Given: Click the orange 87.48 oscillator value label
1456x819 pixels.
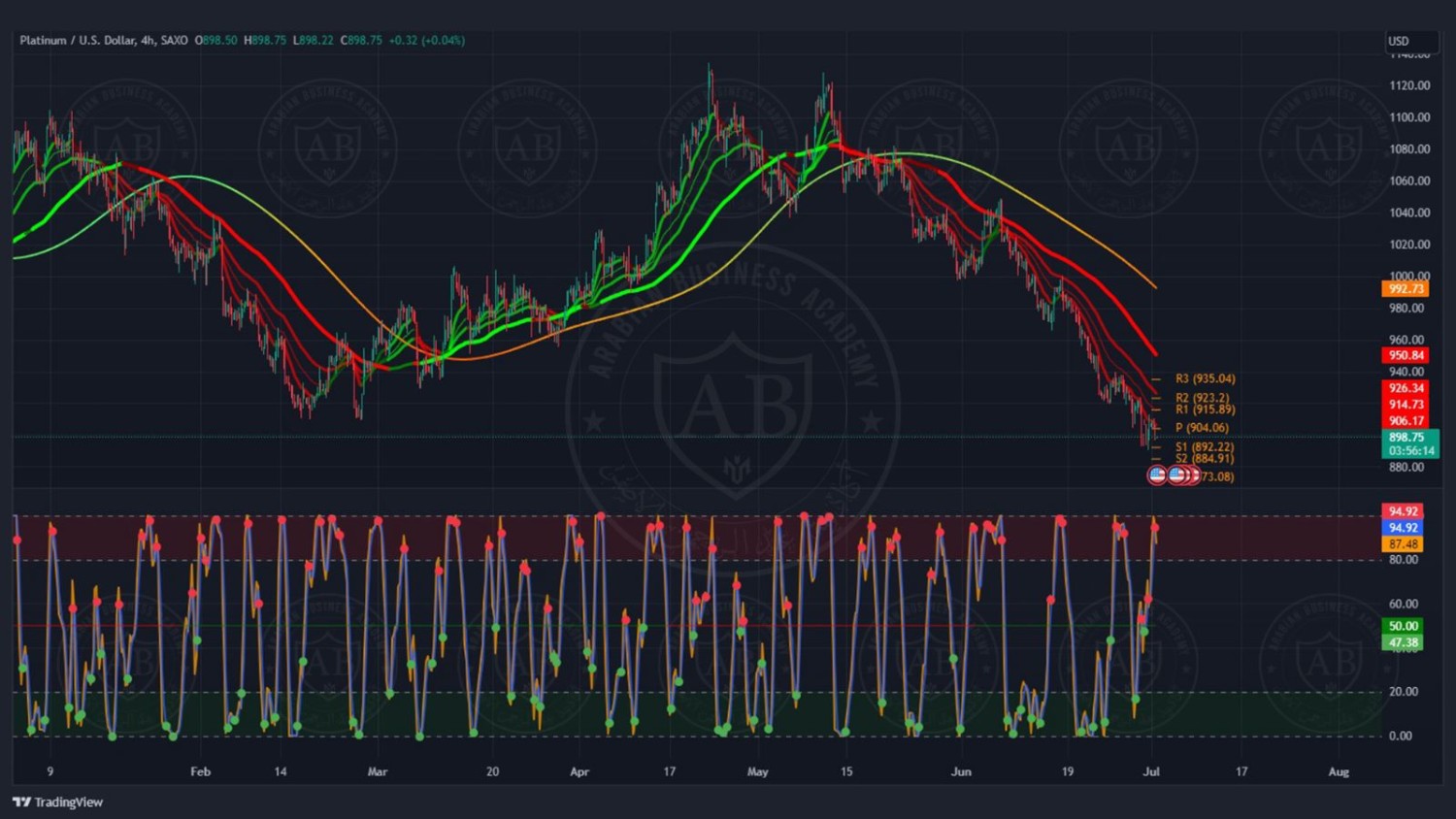Looking at the screenshot, I should click(x=1403, y=544).
